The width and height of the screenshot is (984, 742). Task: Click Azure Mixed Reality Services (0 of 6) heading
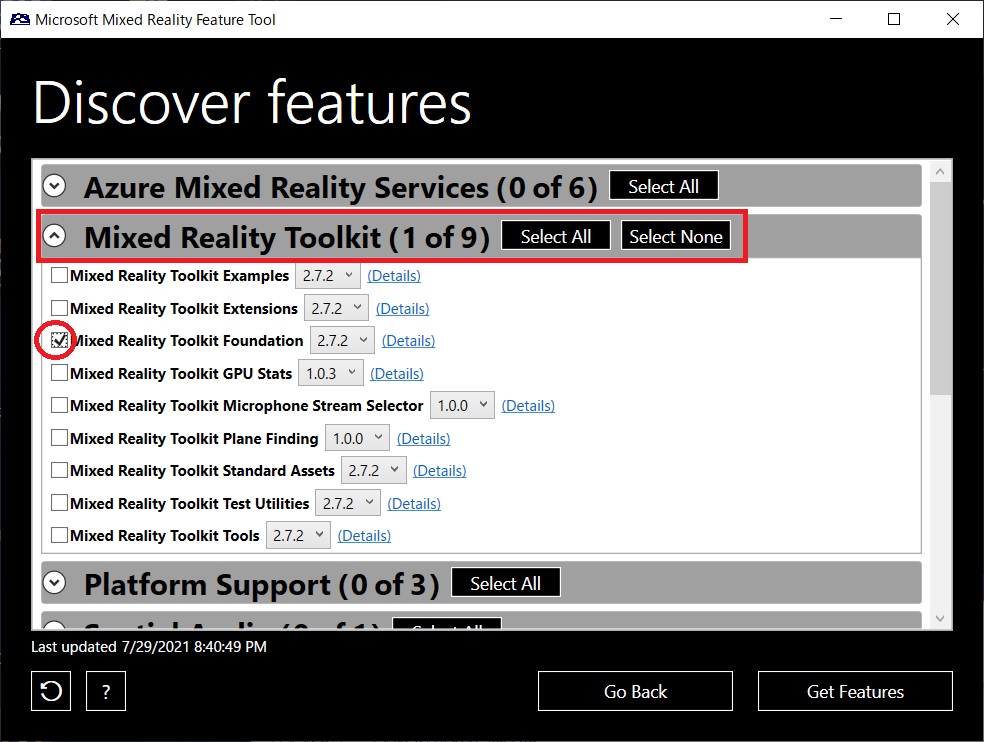(x=341, y=187)
